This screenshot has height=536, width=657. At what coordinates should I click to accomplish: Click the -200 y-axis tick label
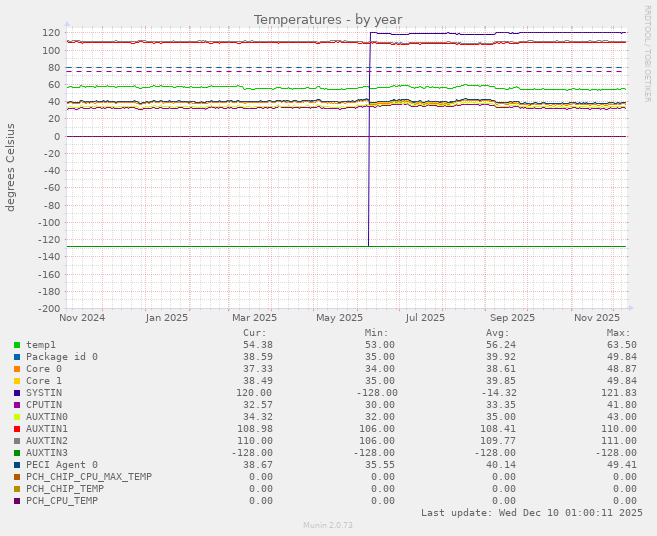pos(49,308)
